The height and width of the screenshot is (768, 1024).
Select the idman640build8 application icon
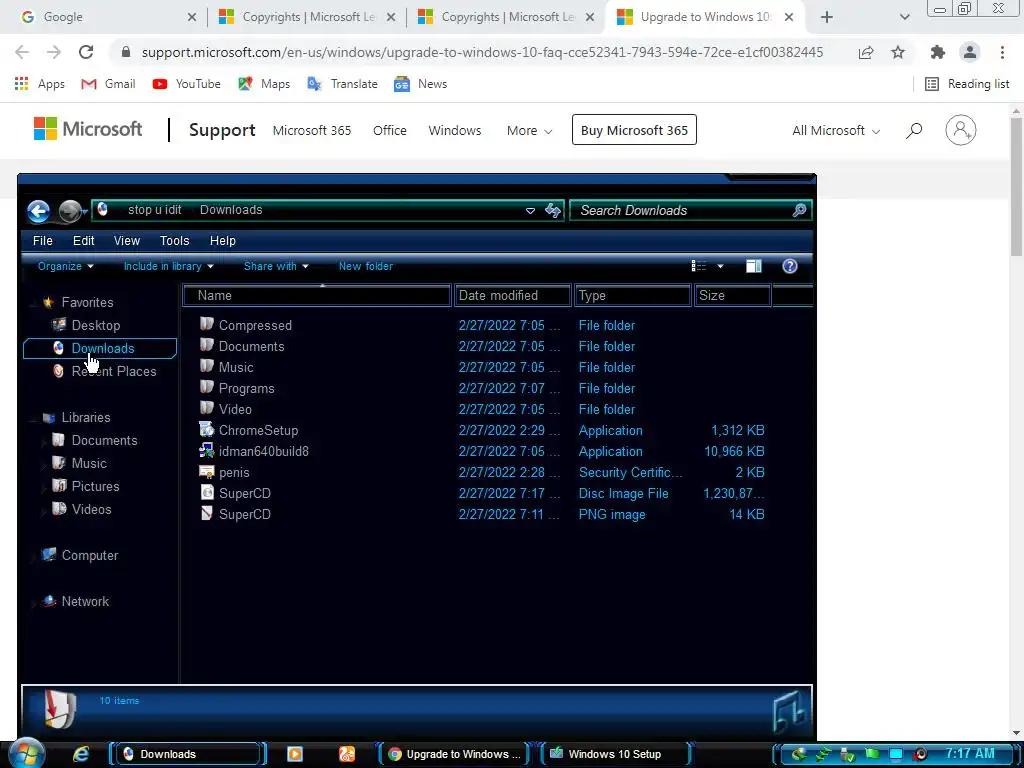pyautogui.click(x=206, y=451)
